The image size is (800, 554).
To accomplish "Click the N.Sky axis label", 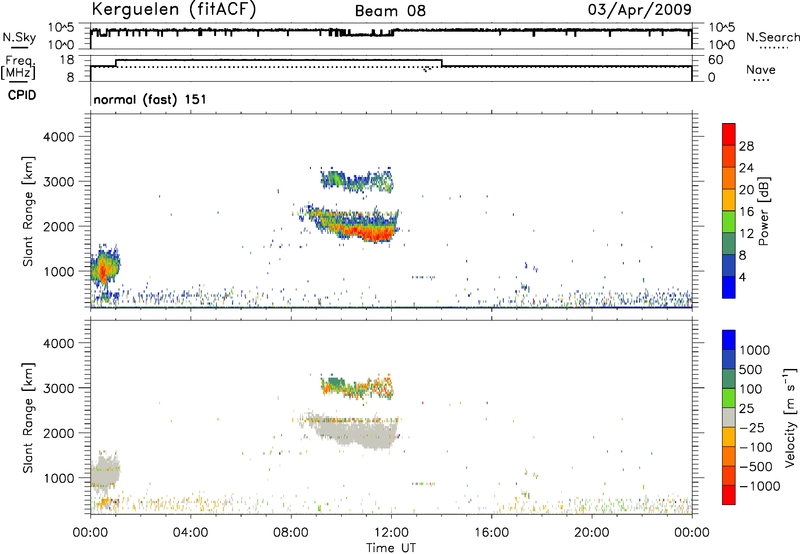I will coord(19,37).
